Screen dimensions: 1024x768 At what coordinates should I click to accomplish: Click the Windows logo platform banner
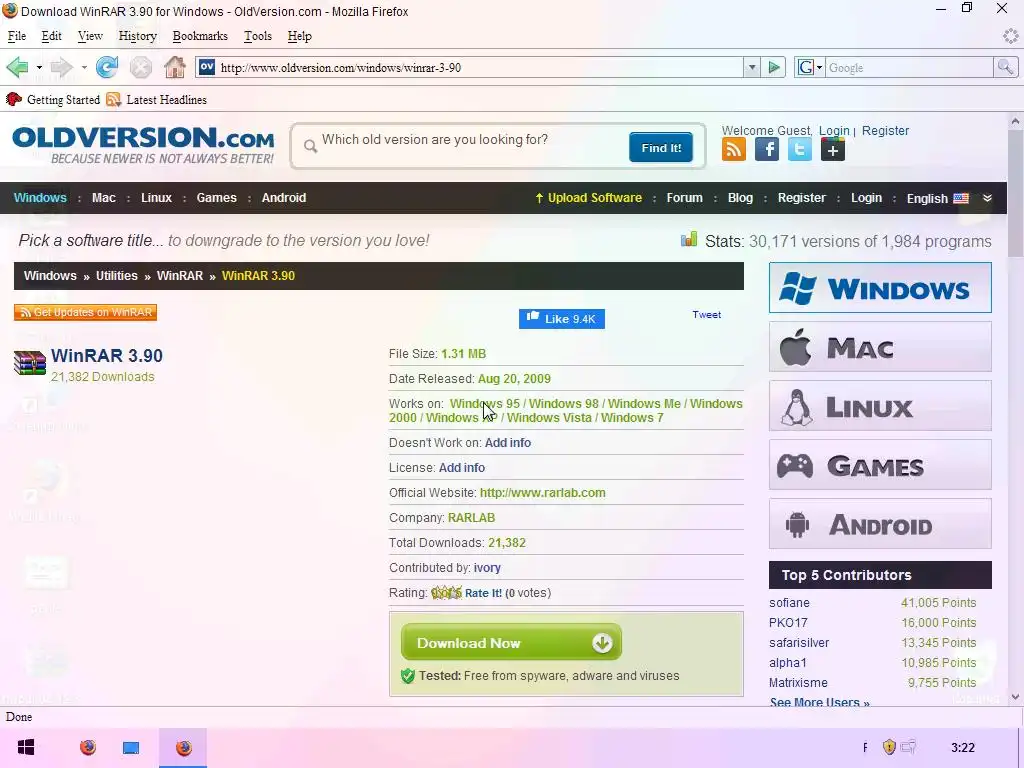[x=880, y=288]
